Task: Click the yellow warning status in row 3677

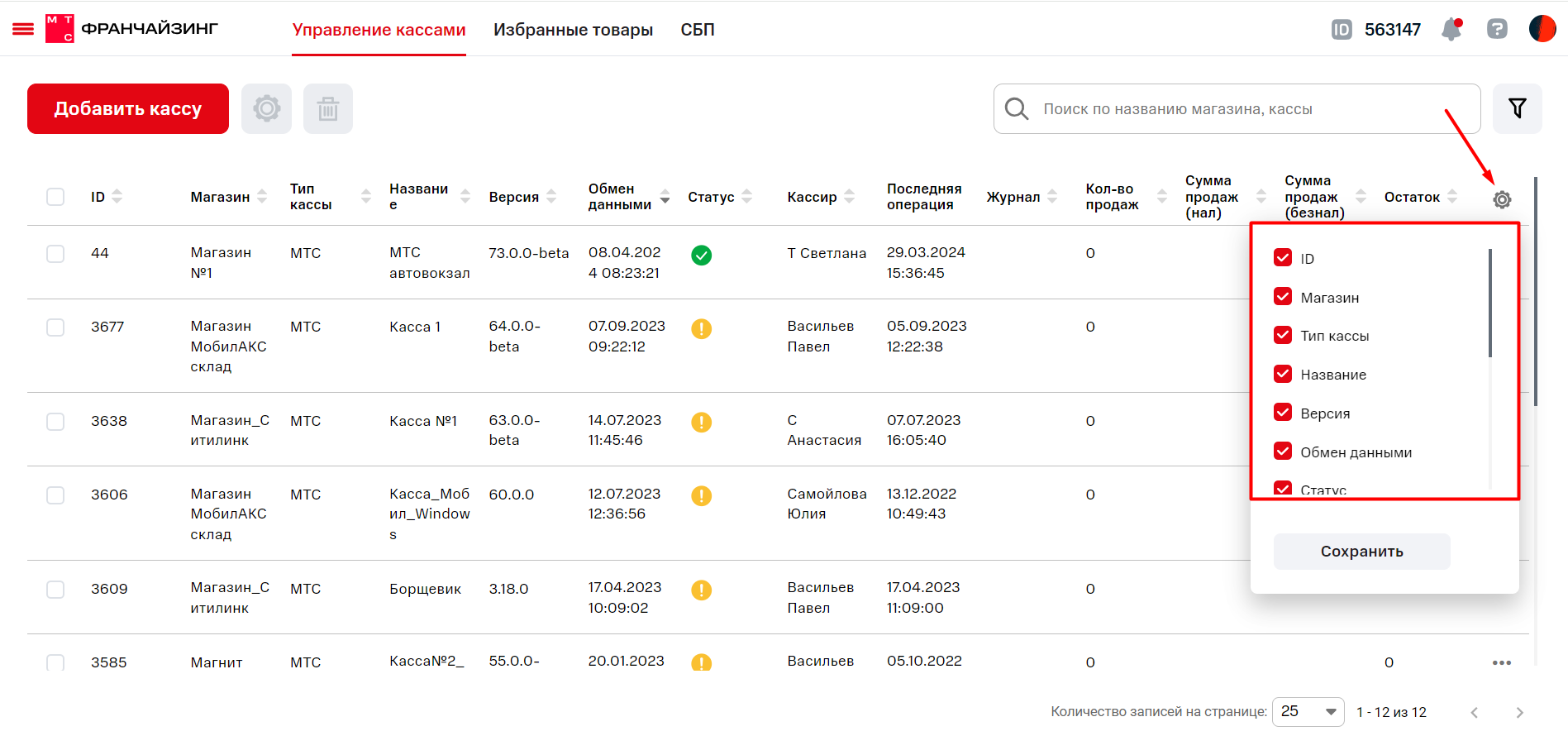Action: tap(701, 328)
